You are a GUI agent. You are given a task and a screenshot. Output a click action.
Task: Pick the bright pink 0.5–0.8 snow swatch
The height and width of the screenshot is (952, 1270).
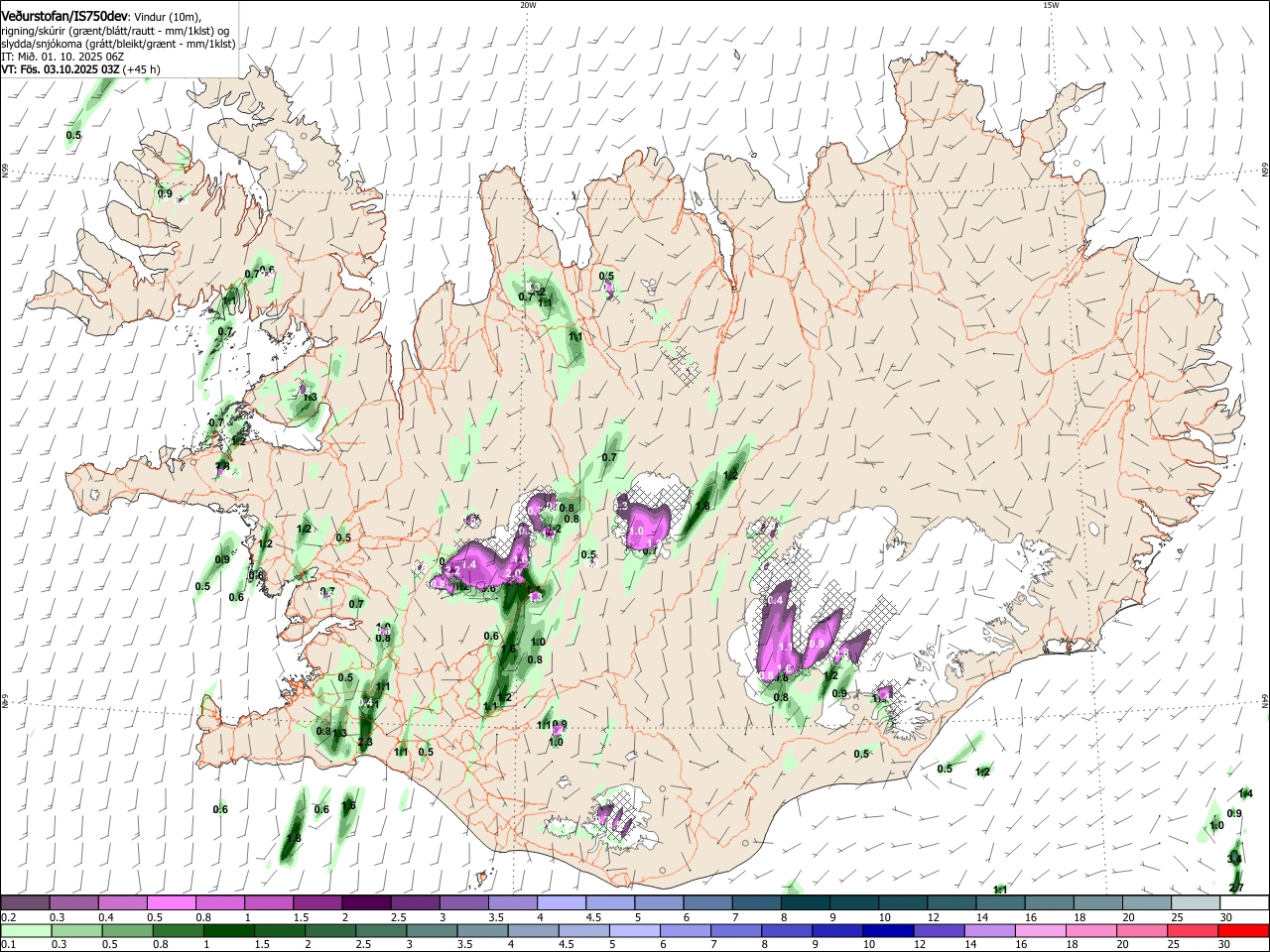click(171, 902)
